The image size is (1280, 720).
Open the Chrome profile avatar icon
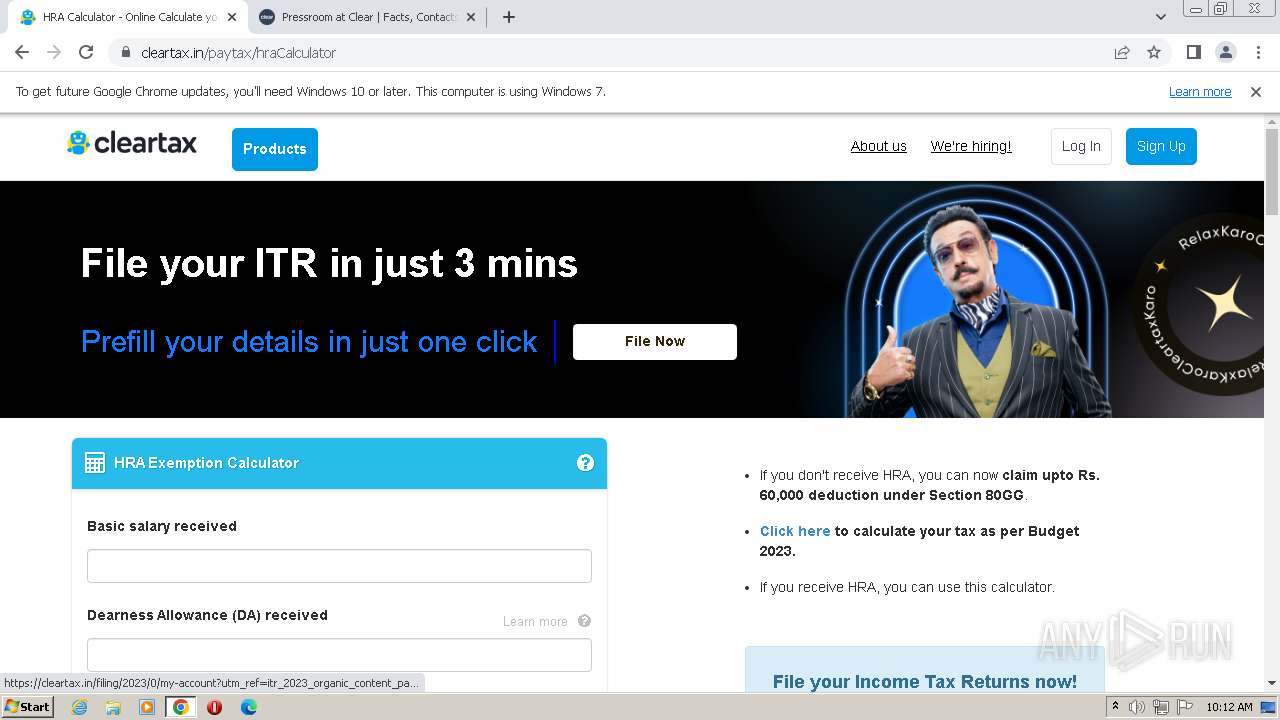tap(1225, 52)
